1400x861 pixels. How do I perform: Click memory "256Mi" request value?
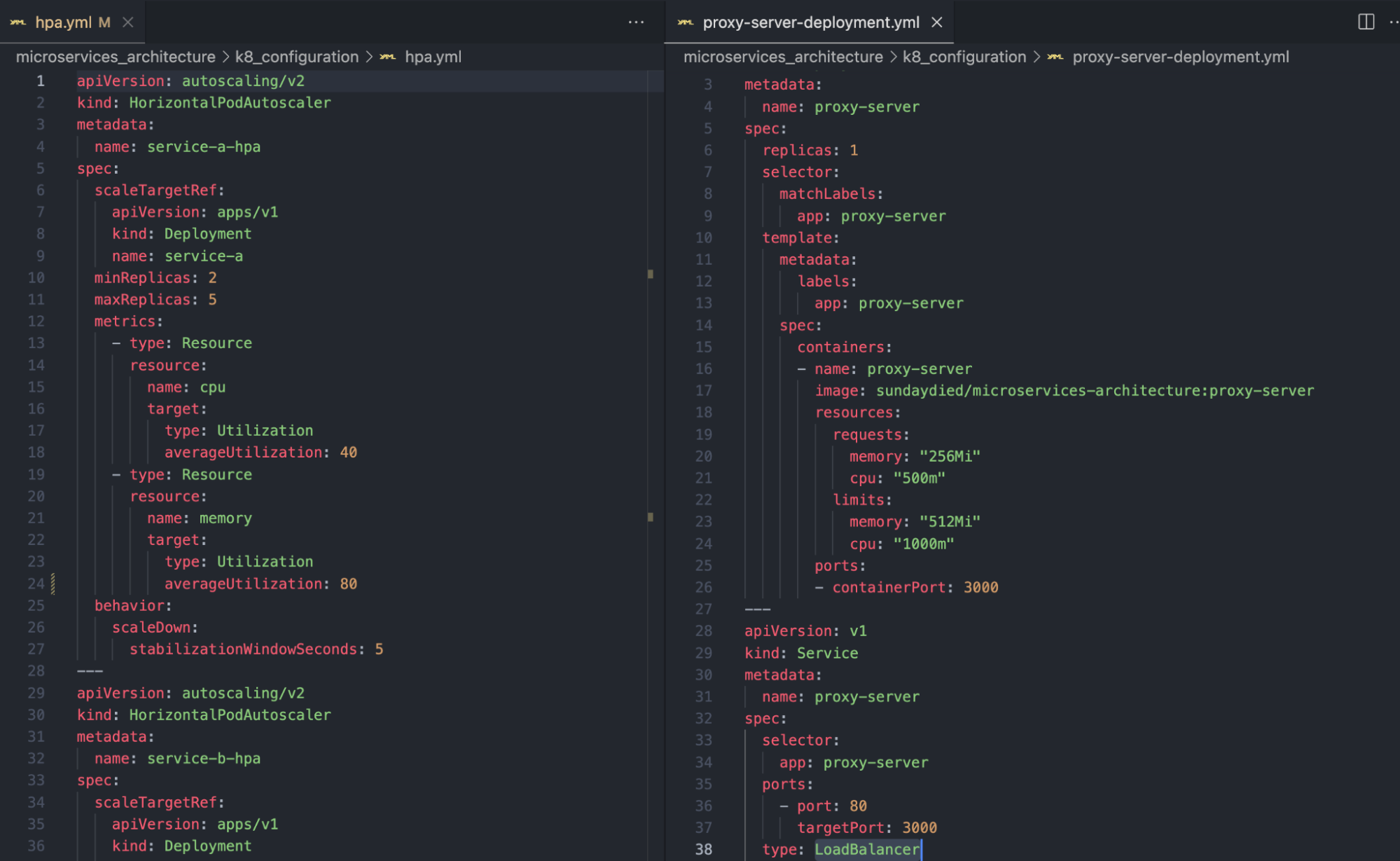tap(950, 456)
